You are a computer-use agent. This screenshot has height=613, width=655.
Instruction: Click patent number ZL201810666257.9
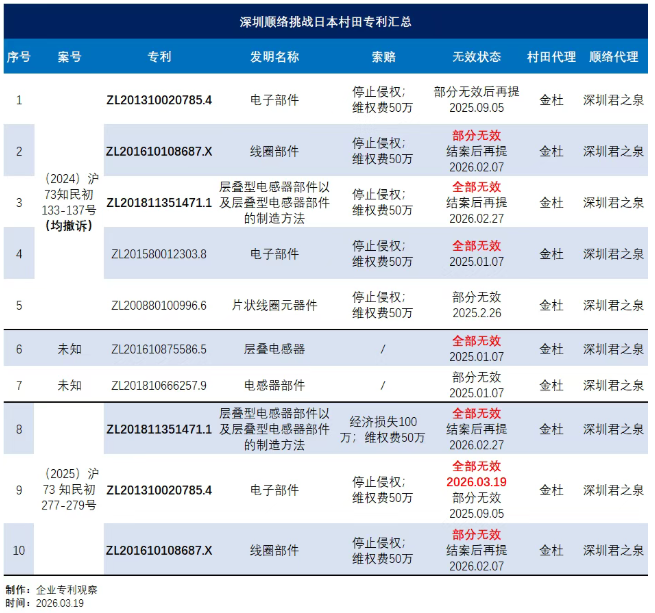coord(159,385)
